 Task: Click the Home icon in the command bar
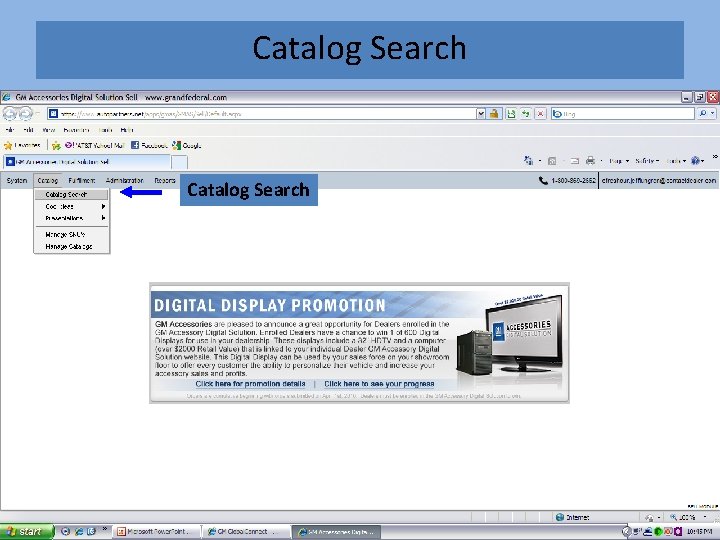[x=528, y=161]
